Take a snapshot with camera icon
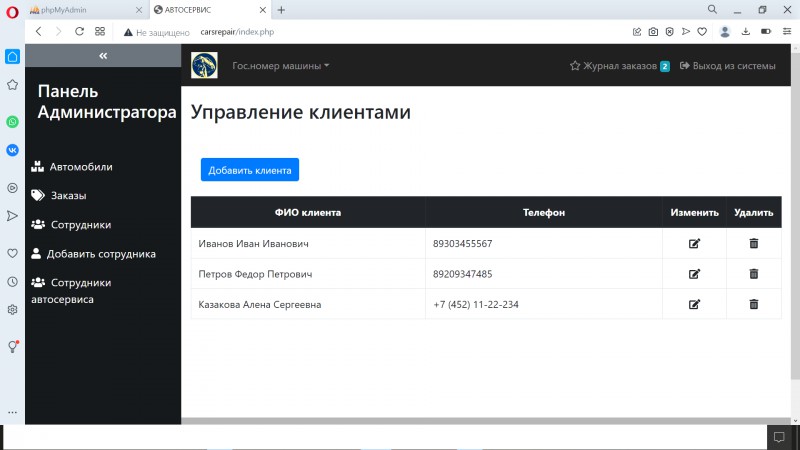Viewport: 800px width, 450px height. (653, 32)
